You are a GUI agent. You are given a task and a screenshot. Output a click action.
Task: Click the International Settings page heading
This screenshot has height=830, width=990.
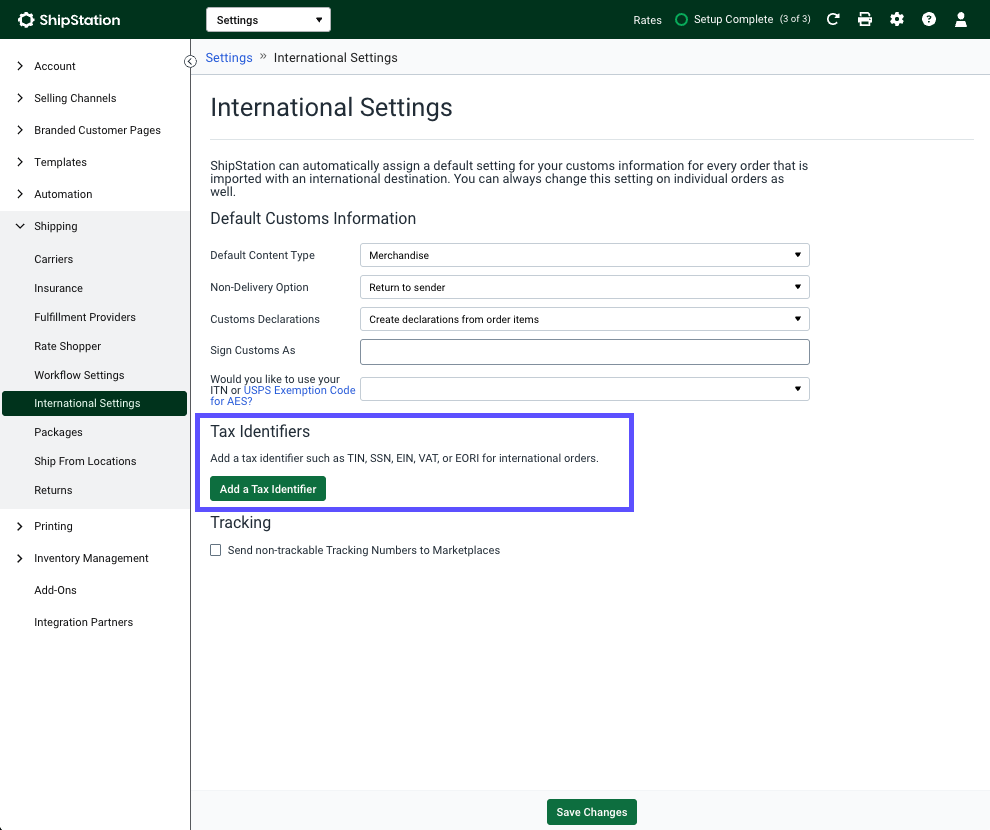(x=331, y=108)
